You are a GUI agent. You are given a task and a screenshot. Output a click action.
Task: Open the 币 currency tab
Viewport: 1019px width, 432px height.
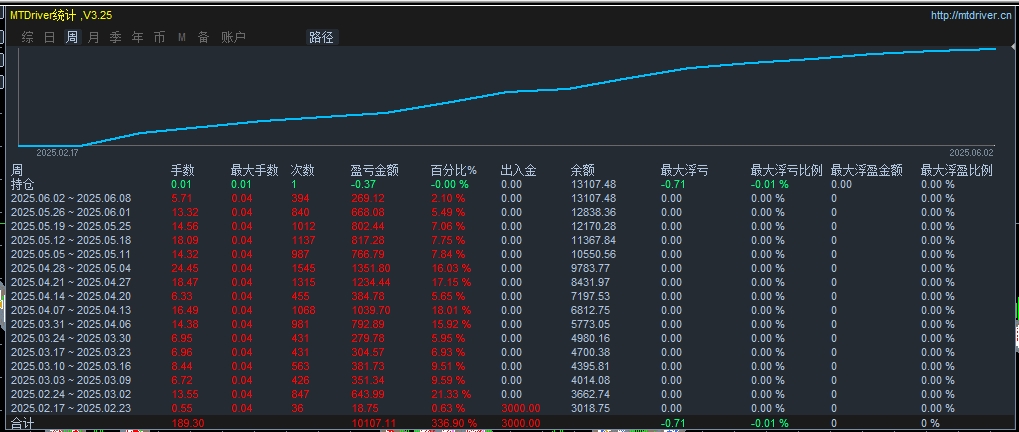(x=160, y=37)
